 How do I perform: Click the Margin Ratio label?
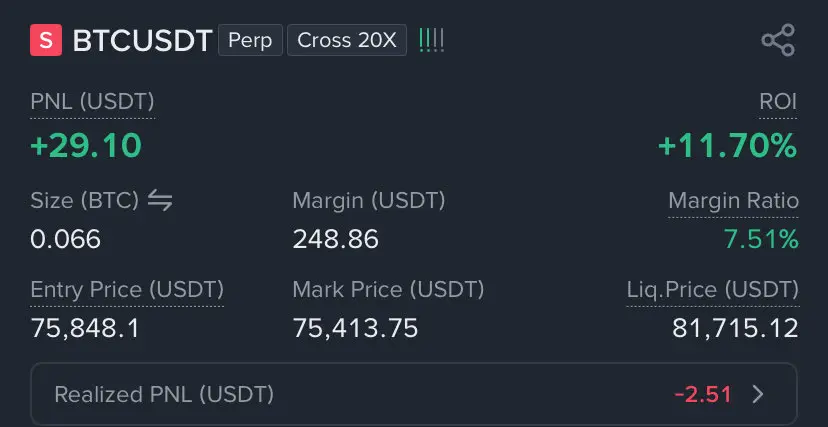[733, 200]
